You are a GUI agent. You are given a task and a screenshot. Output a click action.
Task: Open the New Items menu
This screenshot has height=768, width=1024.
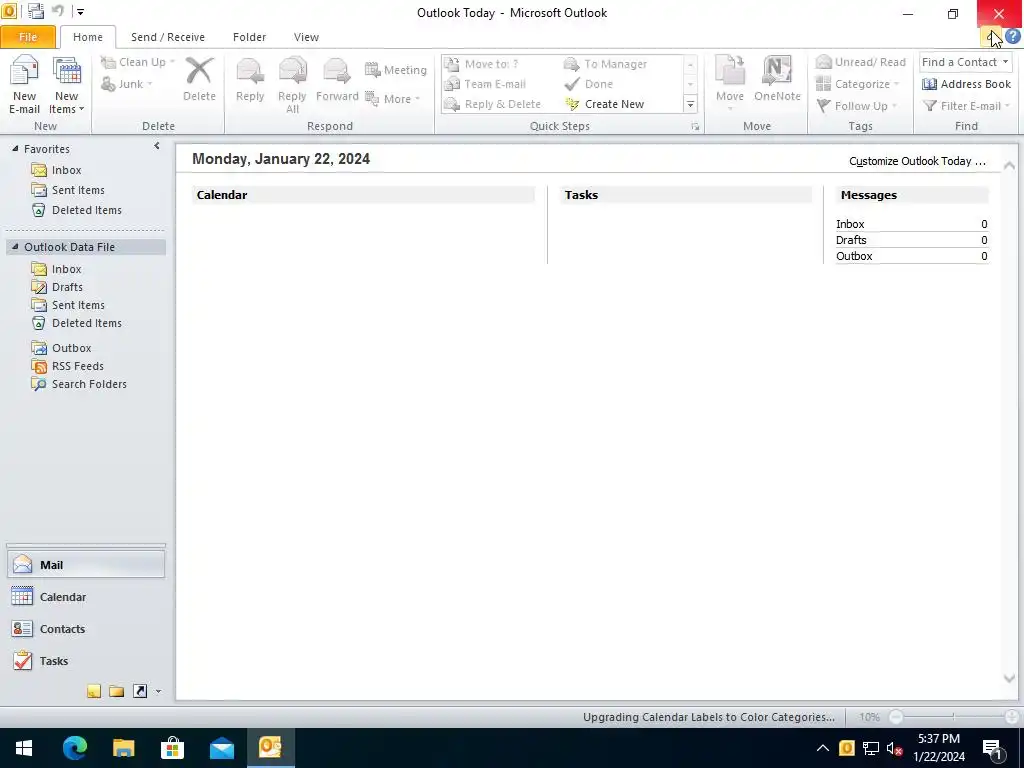67,85
